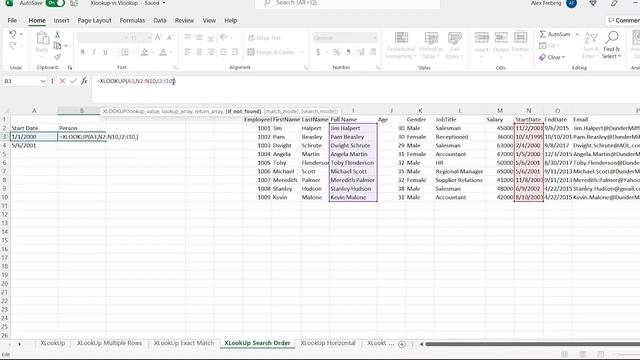
Task: Click the Cut scissors icon
Action: [58, 35]
